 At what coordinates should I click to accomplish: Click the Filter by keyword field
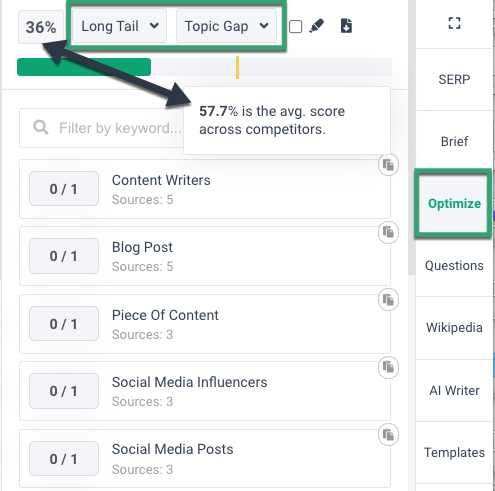pyautogui.click(x=102, y=128)
